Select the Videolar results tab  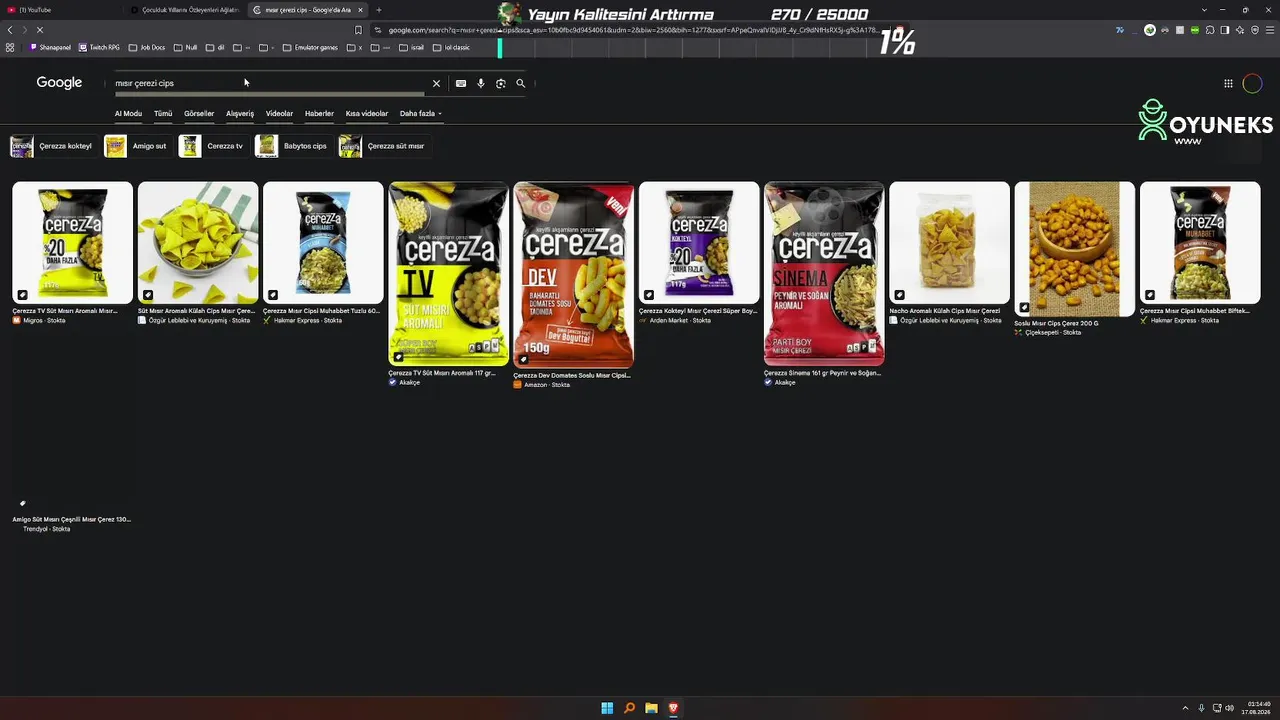coord(279,114)
